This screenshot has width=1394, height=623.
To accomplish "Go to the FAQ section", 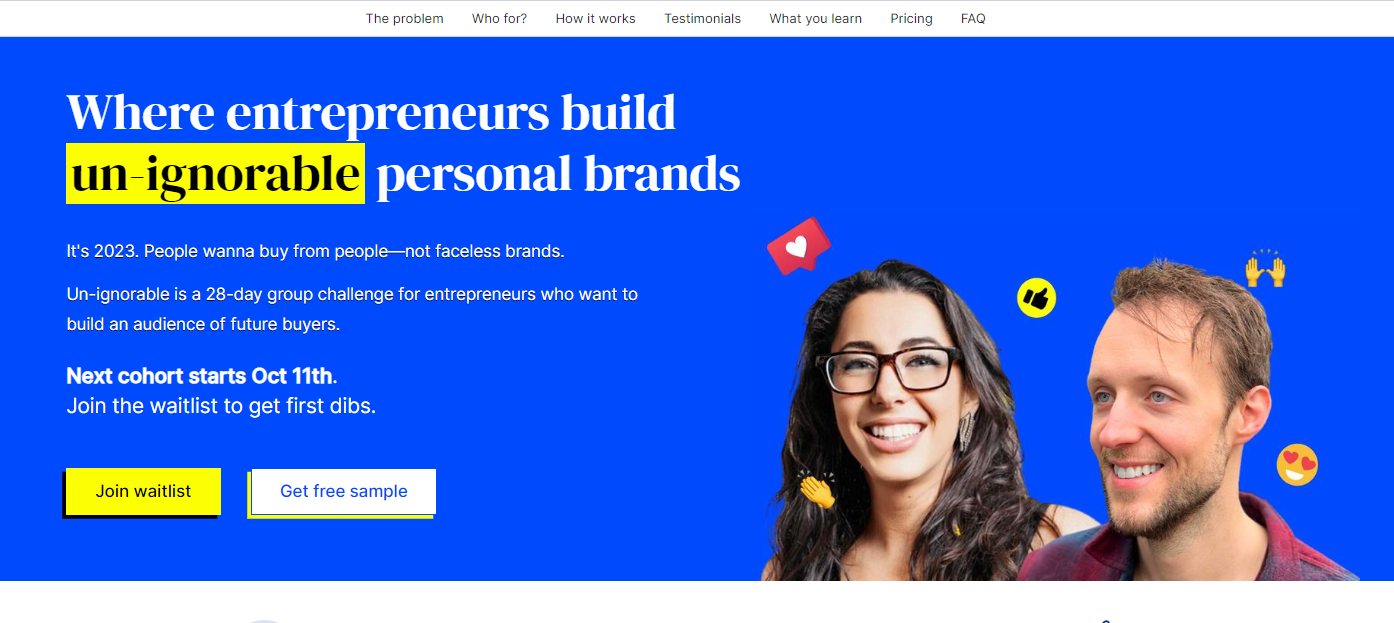I will click(x=973, y=18).
